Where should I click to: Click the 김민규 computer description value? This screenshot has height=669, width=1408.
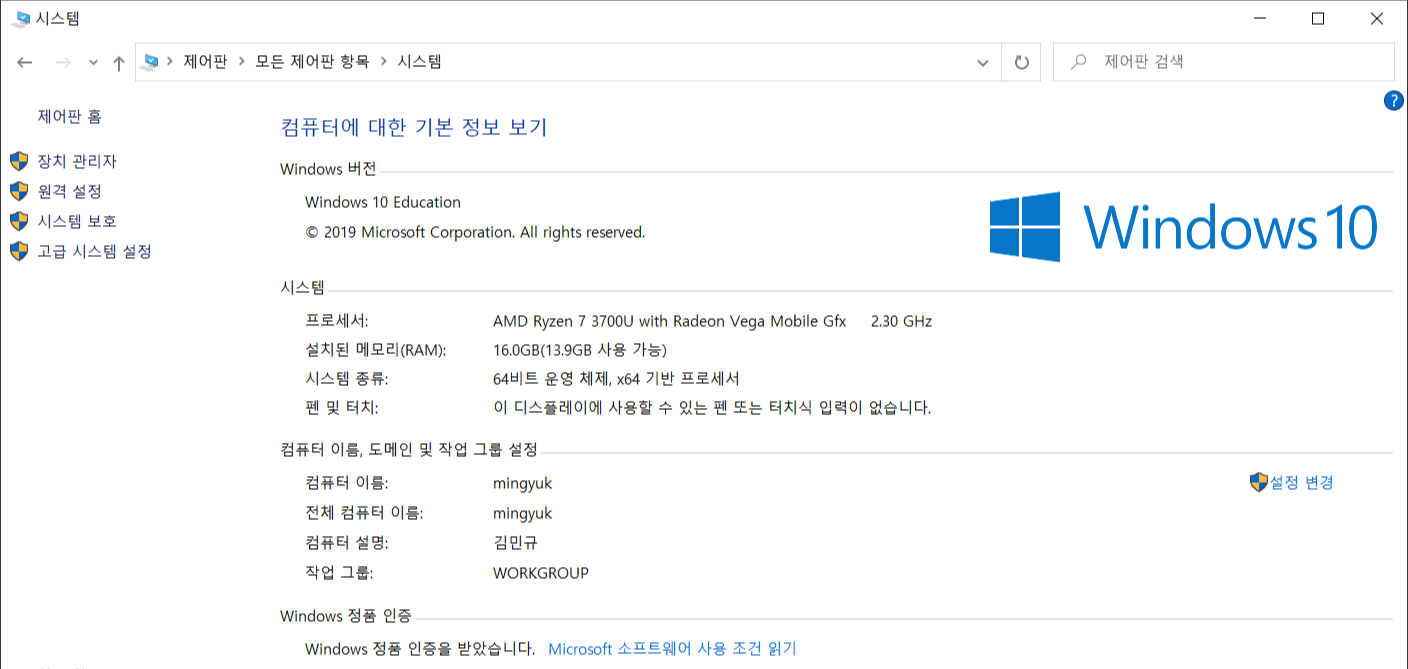pyautogui.click(x=516, y=543)
